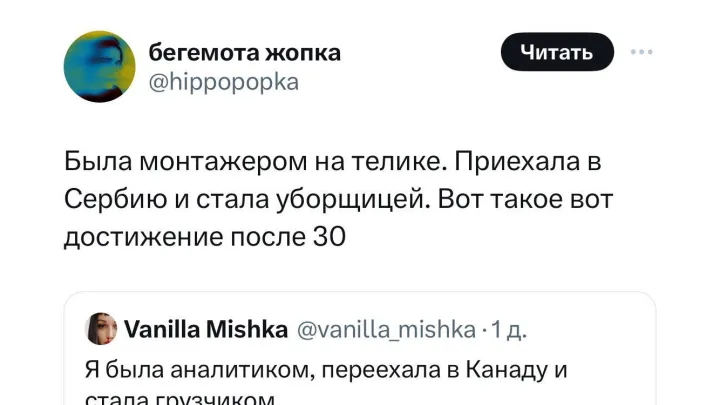Screen dimensions: 720x405
Task: Click the @vanilla_mishka handle
Action: point(384,329)
